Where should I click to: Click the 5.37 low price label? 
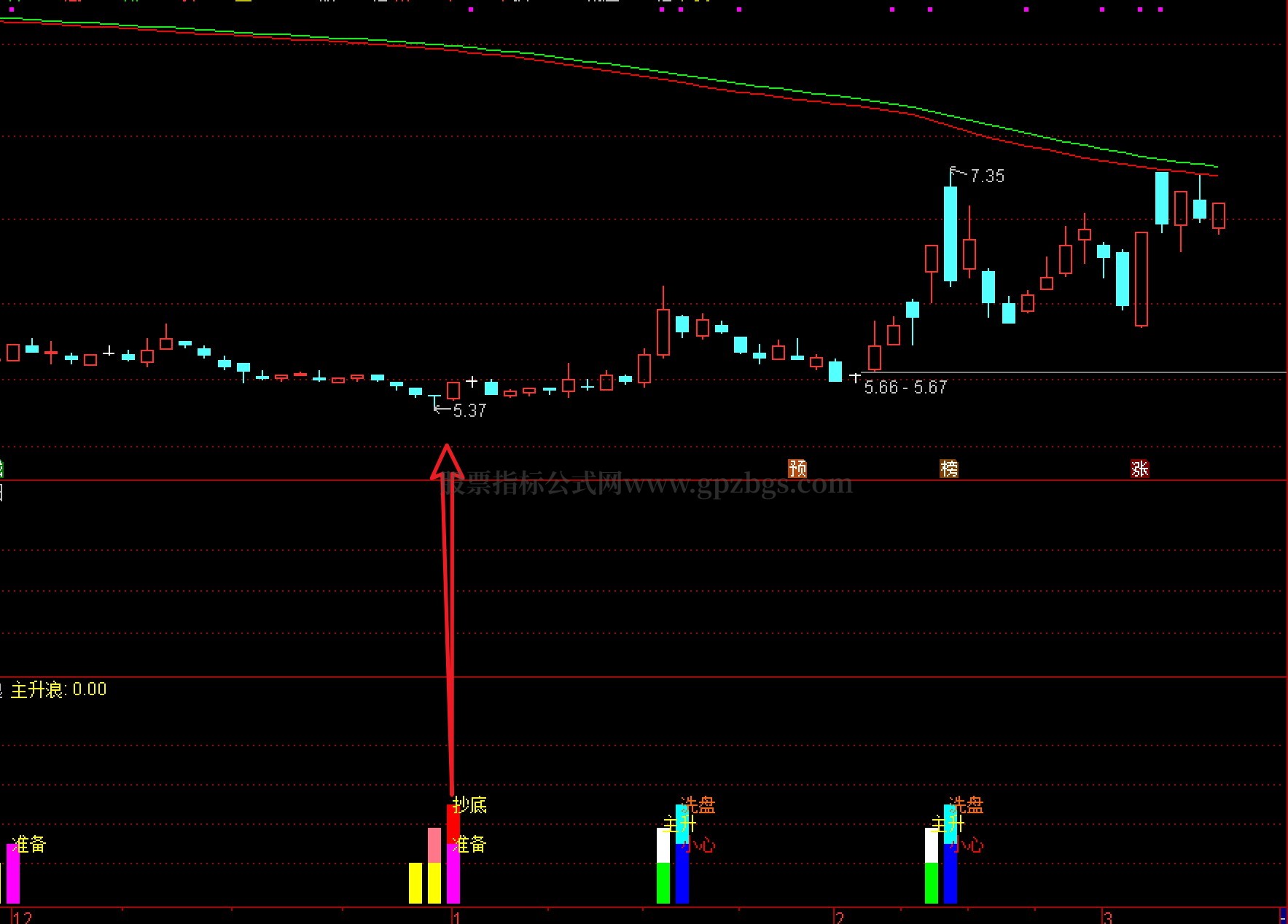click(x=469, y=410)
